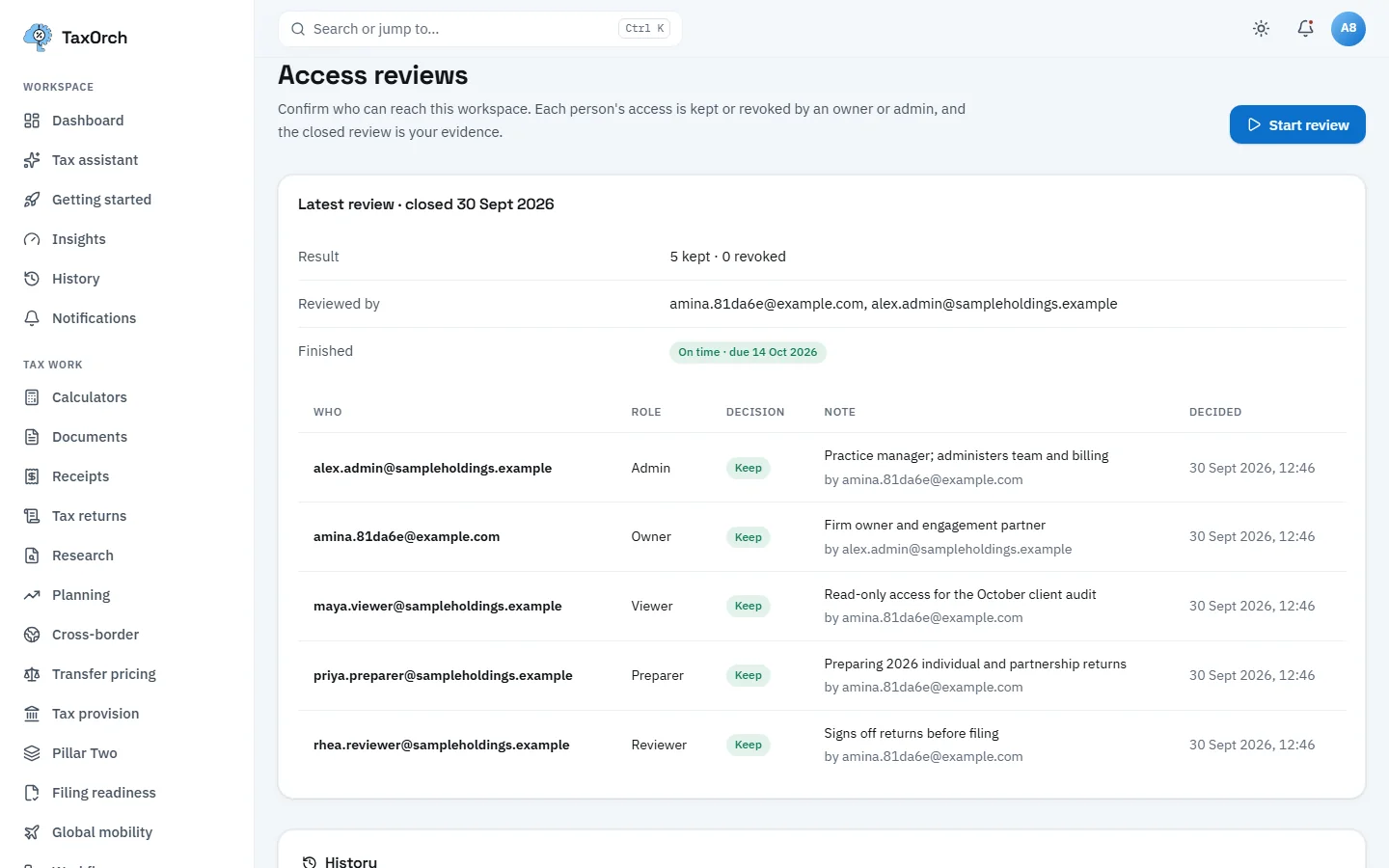Click the Ctrl K shortcut hint
Image resolution: width=1389 pixels, height=868 pixels.
pyautogui.click(x=644, y=29)
